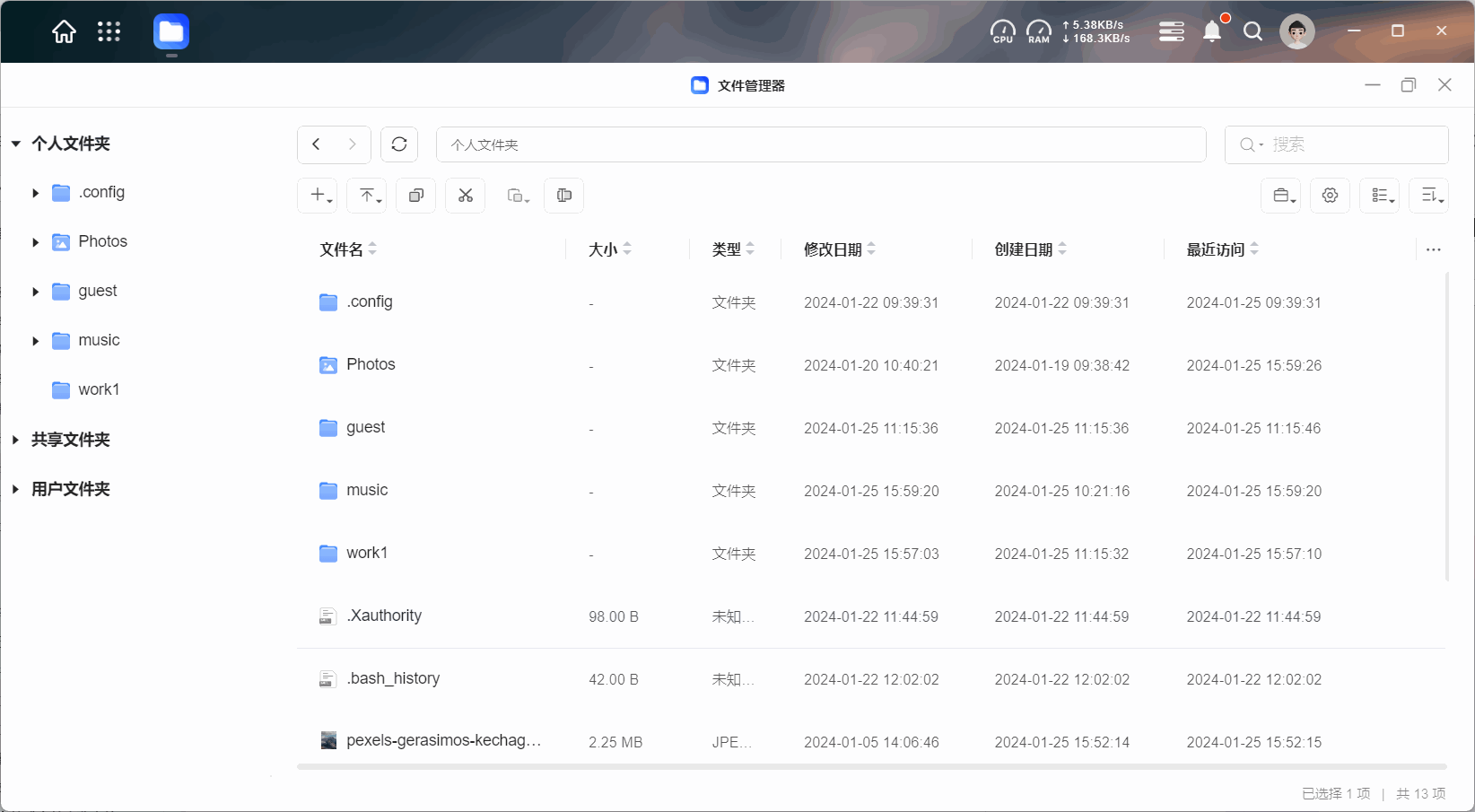The image size is (1475, 812).
Task: Expand .config folder in sidebar tree
Action: coord(35,193)
